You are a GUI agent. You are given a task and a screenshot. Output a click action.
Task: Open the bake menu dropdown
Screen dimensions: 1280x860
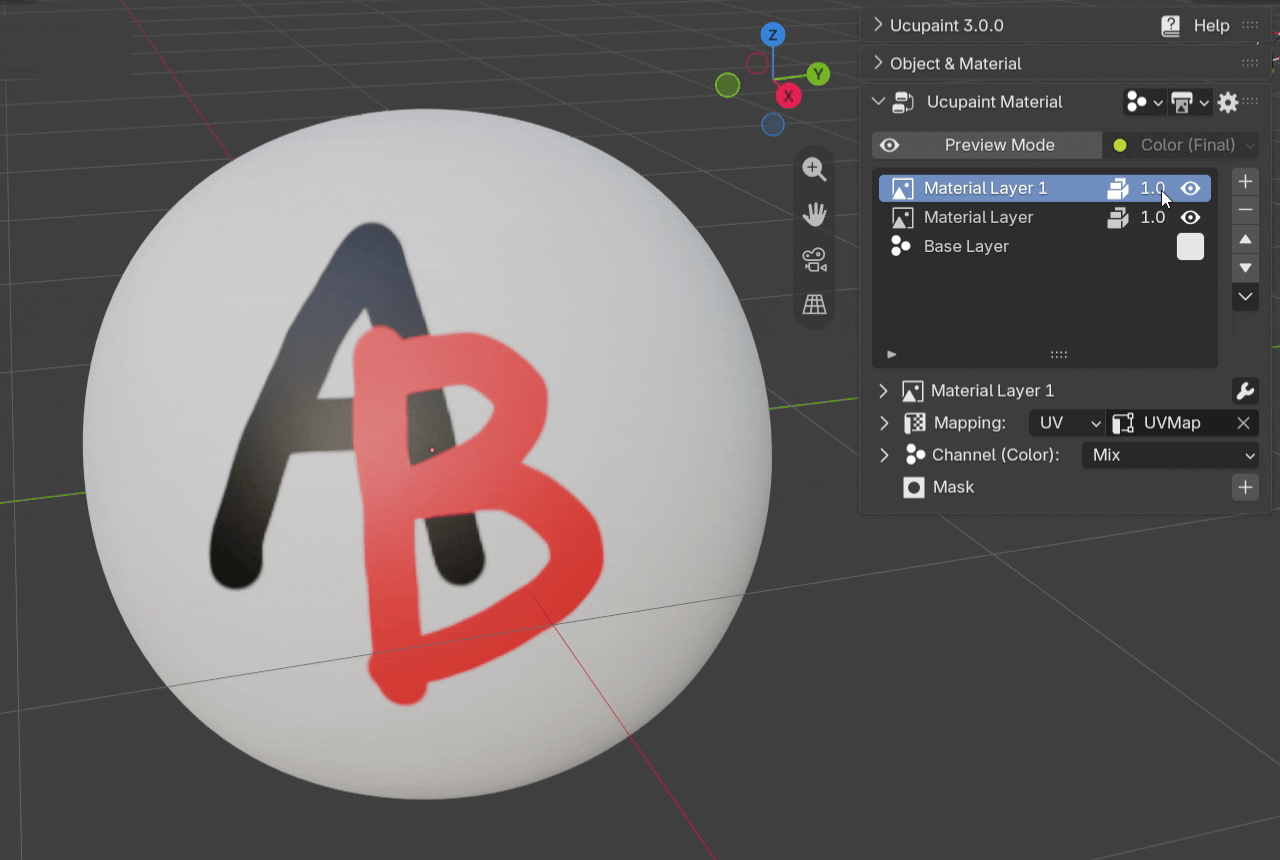point(1190,102)
